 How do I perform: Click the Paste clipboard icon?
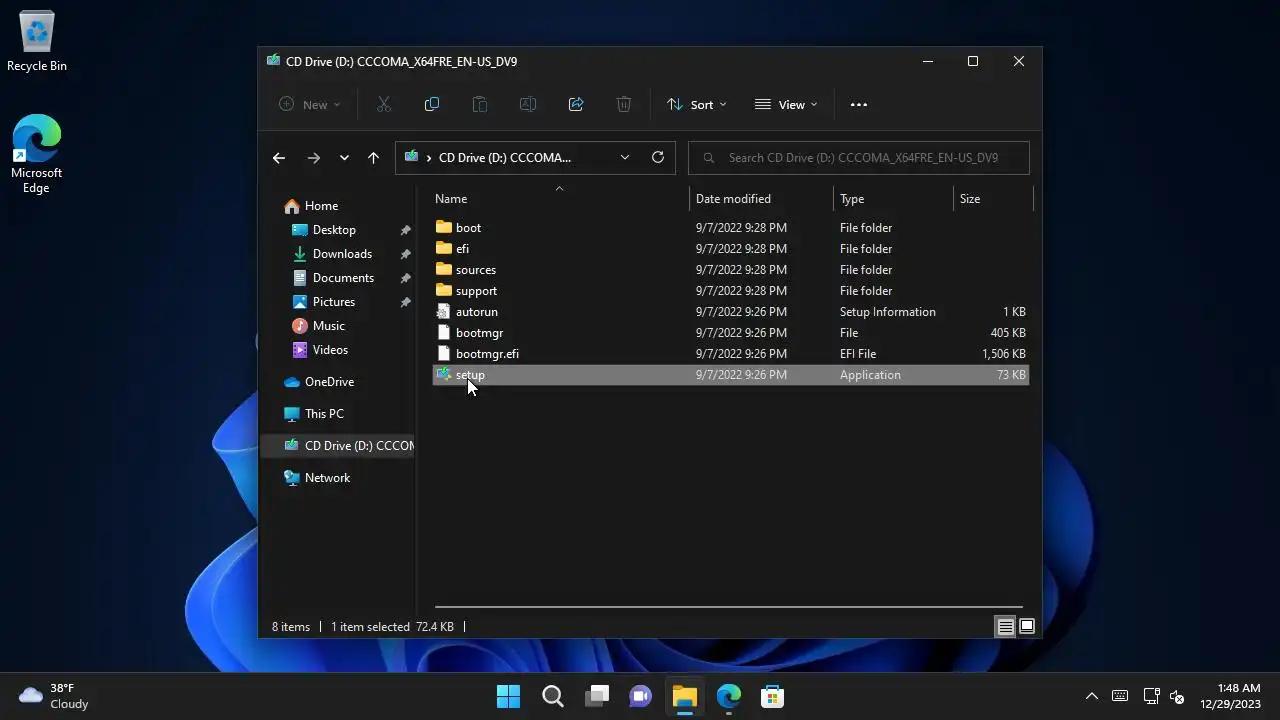[480, 104]
